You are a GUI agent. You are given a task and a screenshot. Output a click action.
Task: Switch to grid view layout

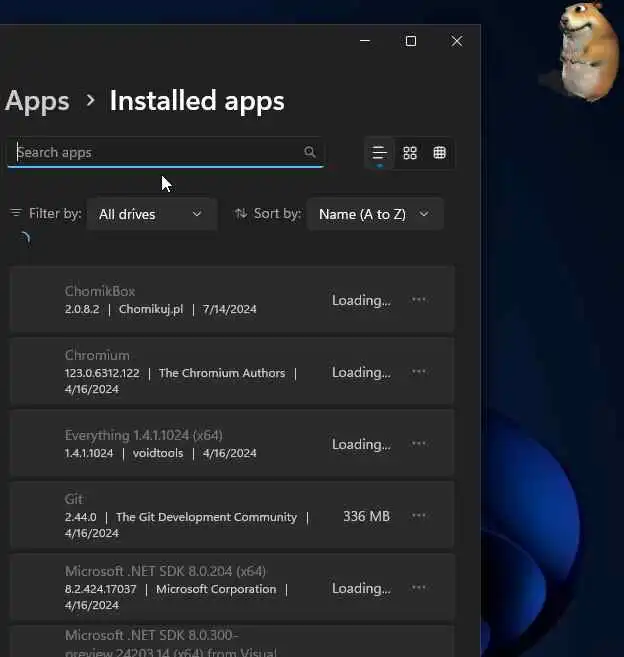[410, 153]
